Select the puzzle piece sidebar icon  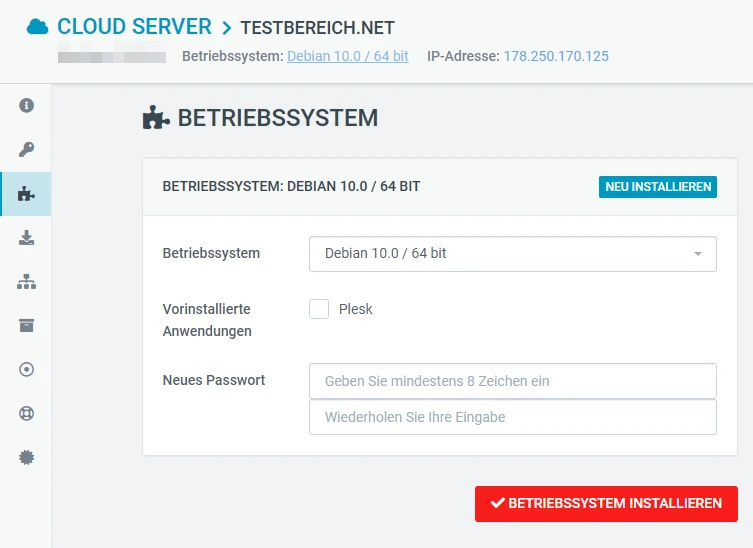pos(27,194)
